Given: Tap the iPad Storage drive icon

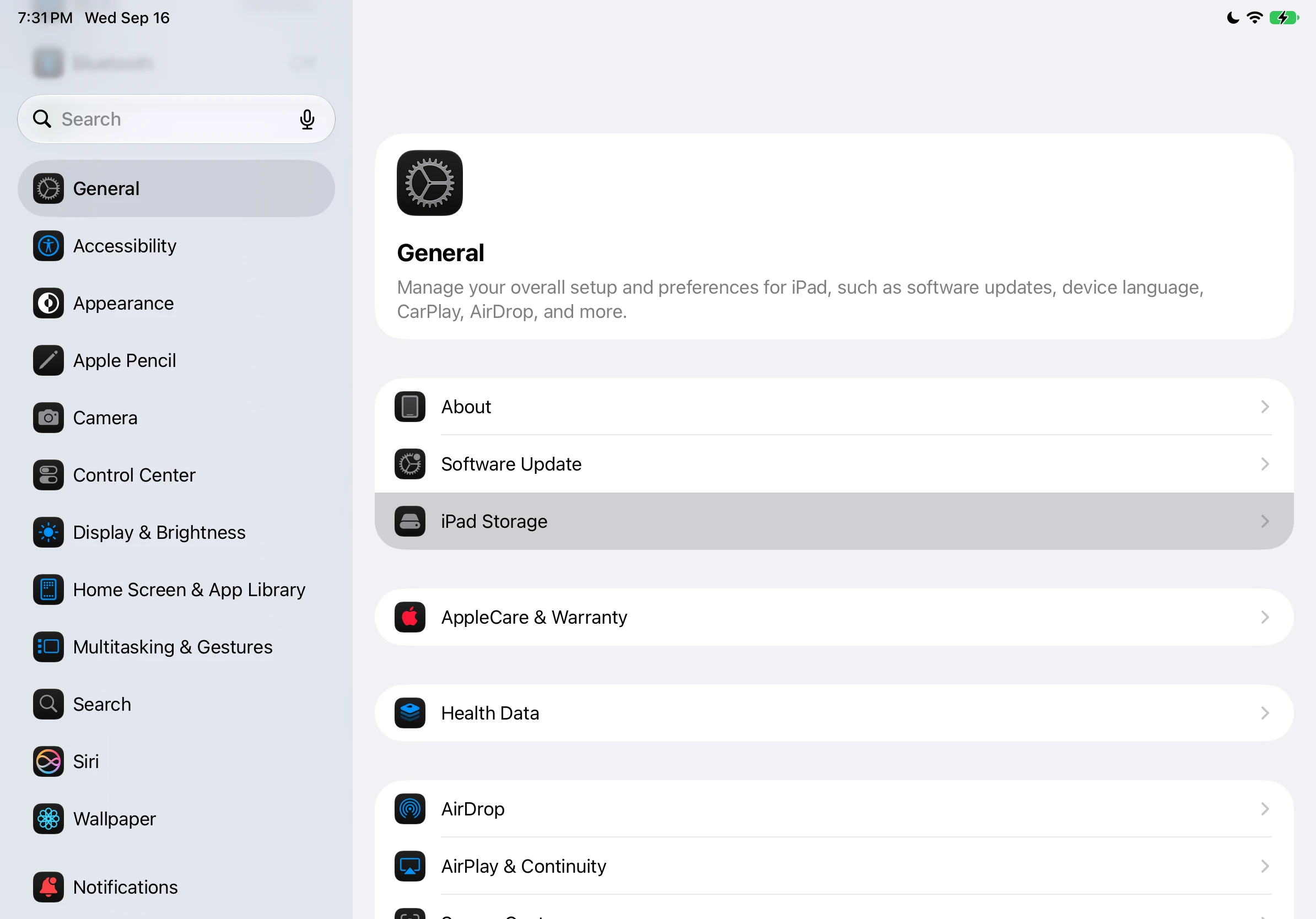Looking at the screenshot, I should (x=410, y=521).
